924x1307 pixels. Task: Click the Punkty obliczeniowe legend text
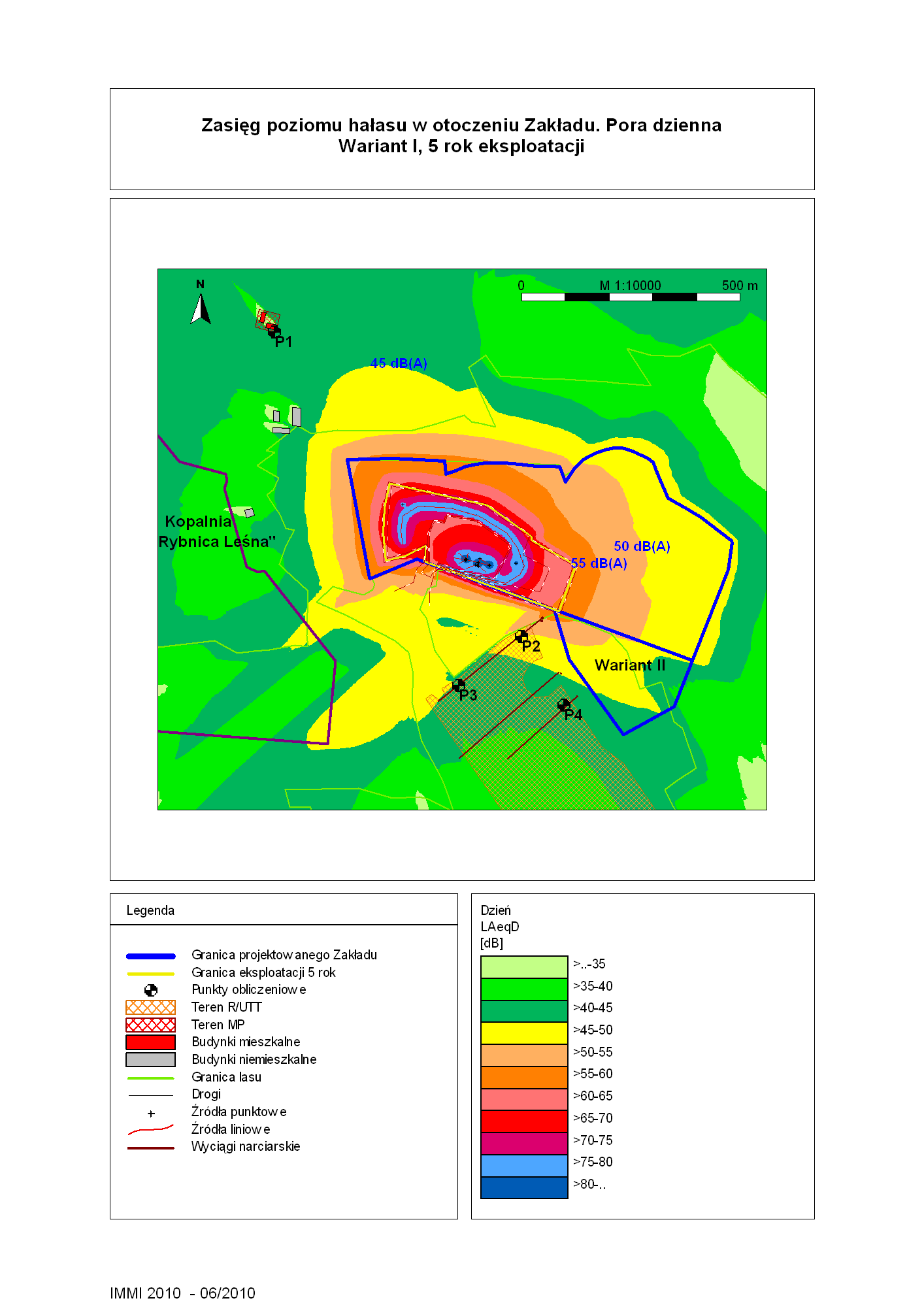(x=248, y=989)
